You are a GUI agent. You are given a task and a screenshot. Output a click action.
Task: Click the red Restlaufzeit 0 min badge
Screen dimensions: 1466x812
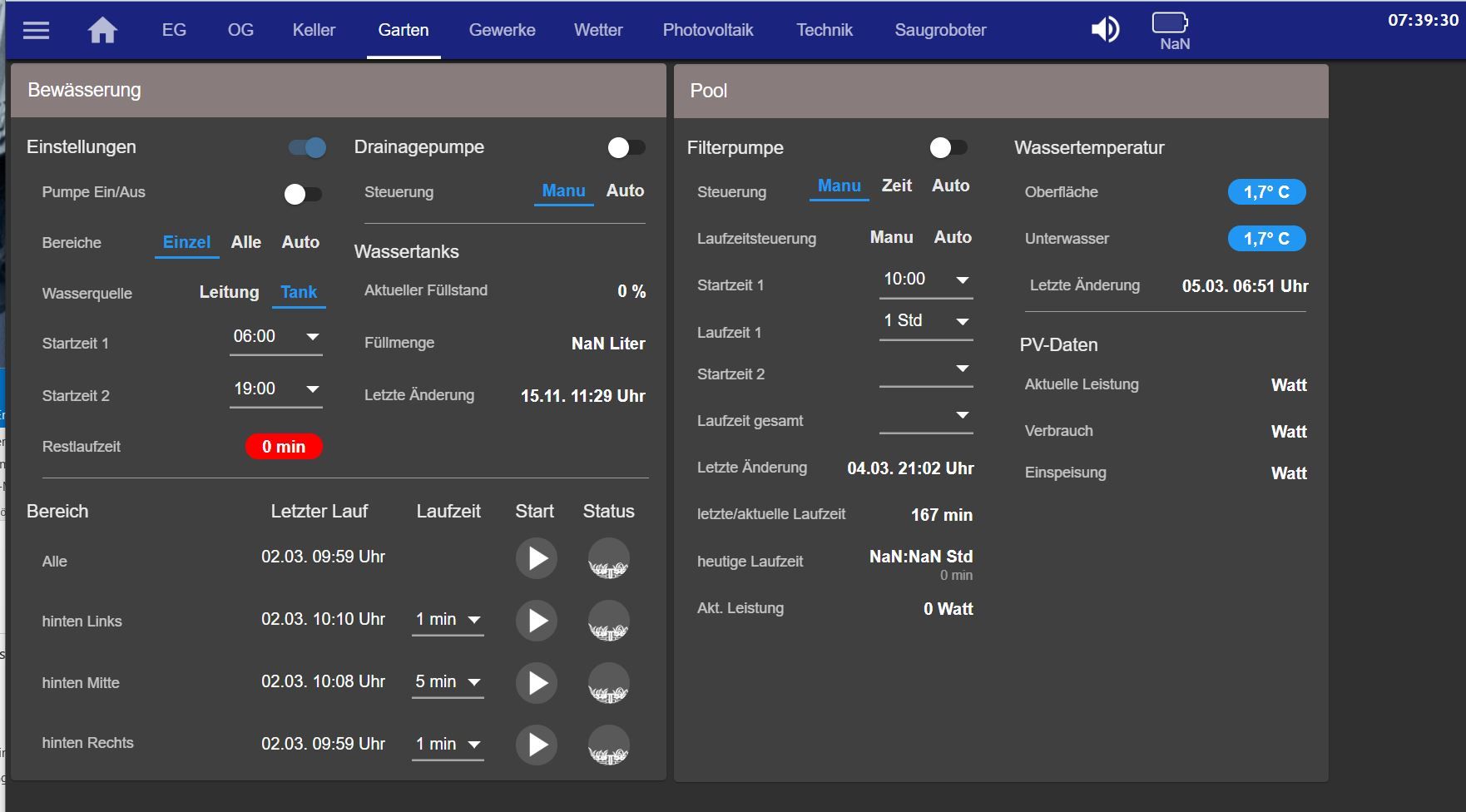pos(284,447)
